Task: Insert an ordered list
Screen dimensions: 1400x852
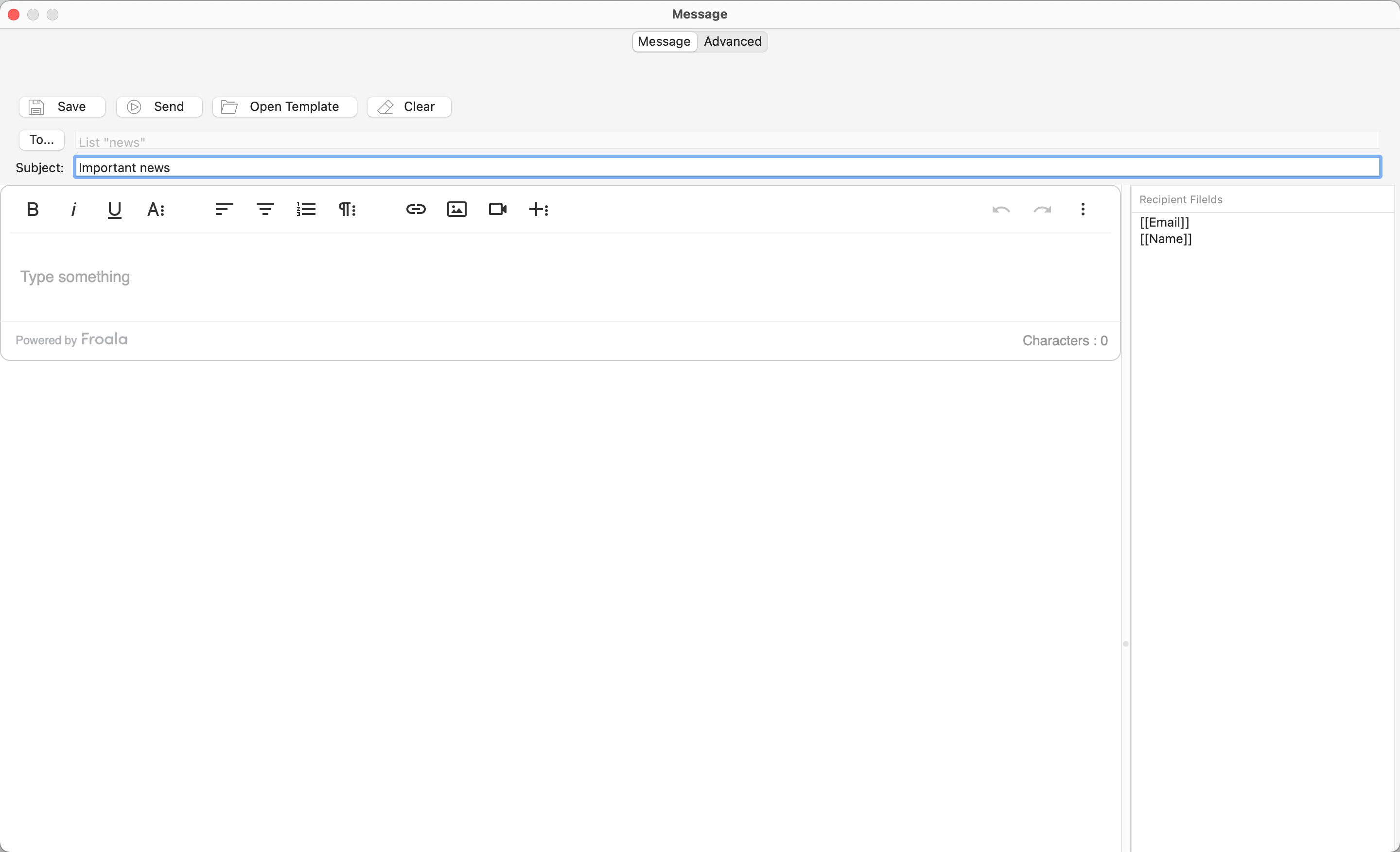Action: (x=306, y=209)
